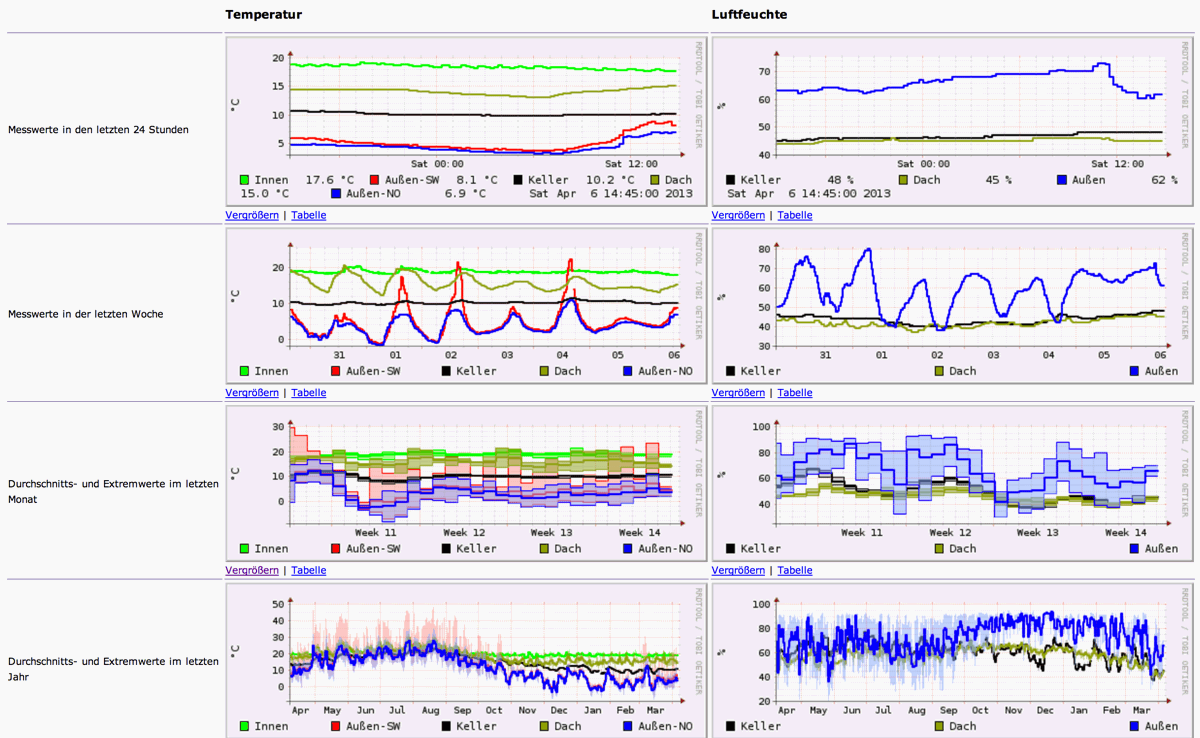
Task: Click green Innen swatch in weekly temperature legend
Action: click(x=245, y=371)
